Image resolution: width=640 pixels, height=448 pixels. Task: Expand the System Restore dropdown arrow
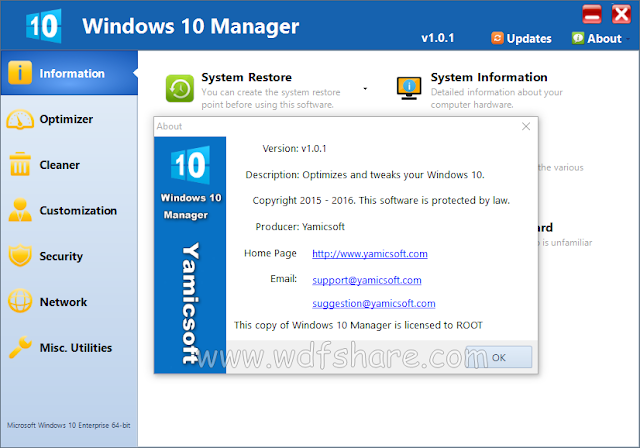coord(365,89)
